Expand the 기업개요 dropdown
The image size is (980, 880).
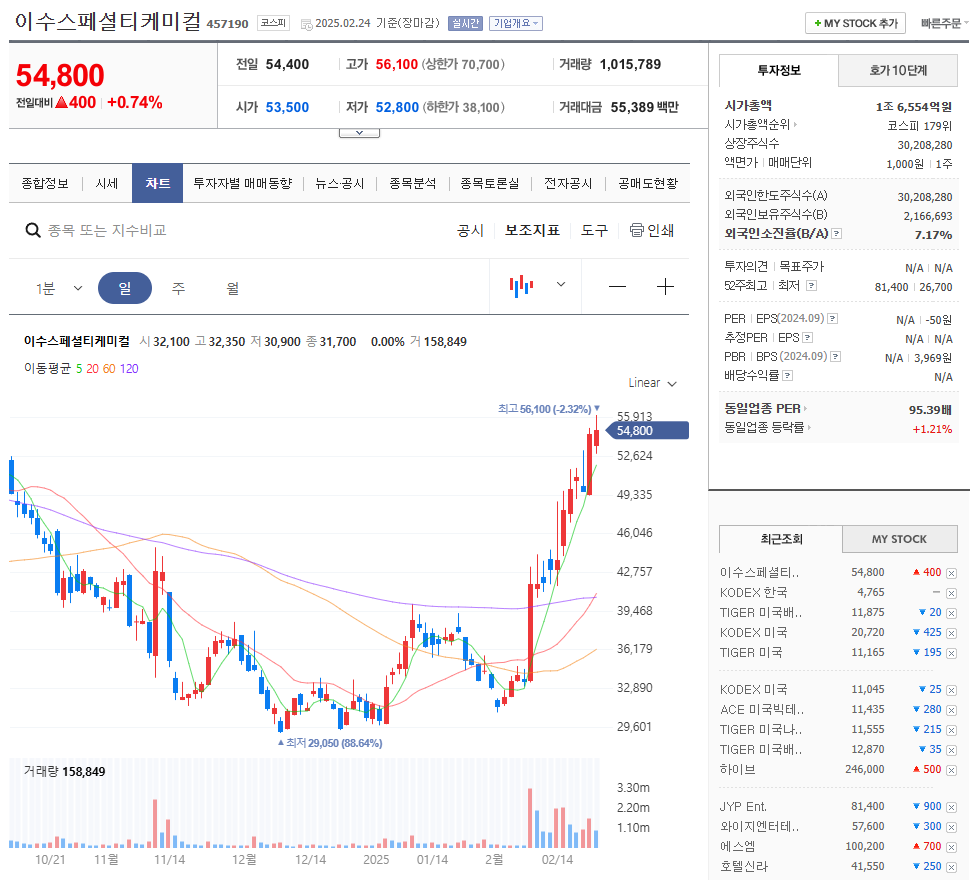click(x=515, y=22)
